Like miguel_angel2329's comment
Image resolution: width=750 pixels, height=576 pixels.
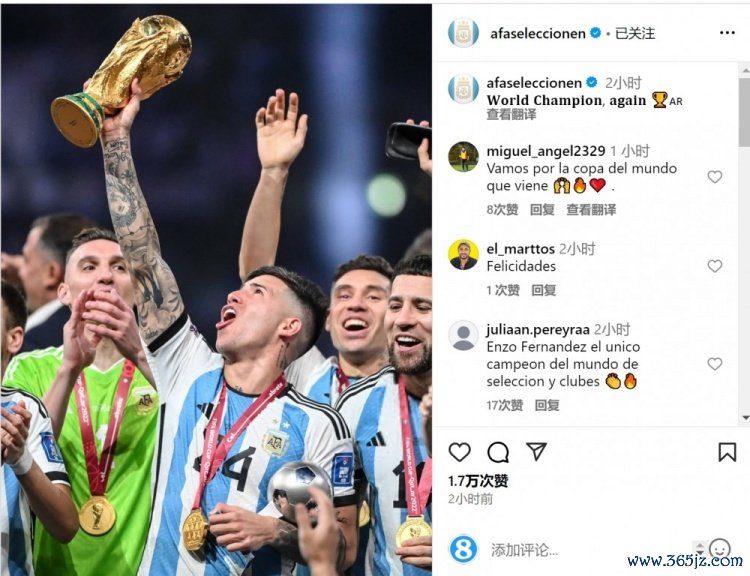pyautogui.click(x=715, y=177)
